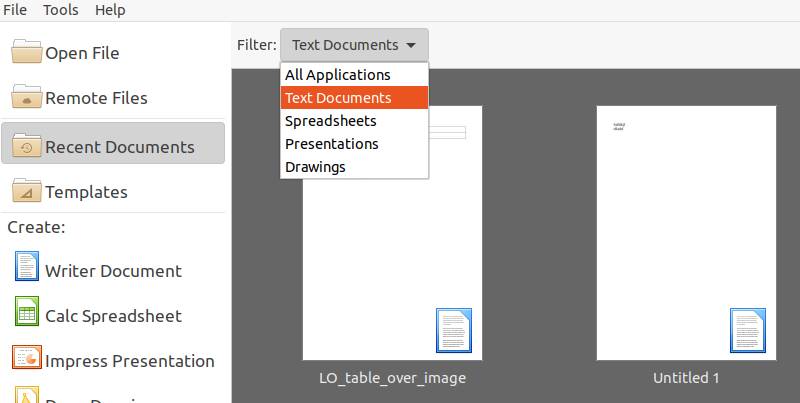
Task: Click the Open File folder icon
Action: click(x=27, y=52)
